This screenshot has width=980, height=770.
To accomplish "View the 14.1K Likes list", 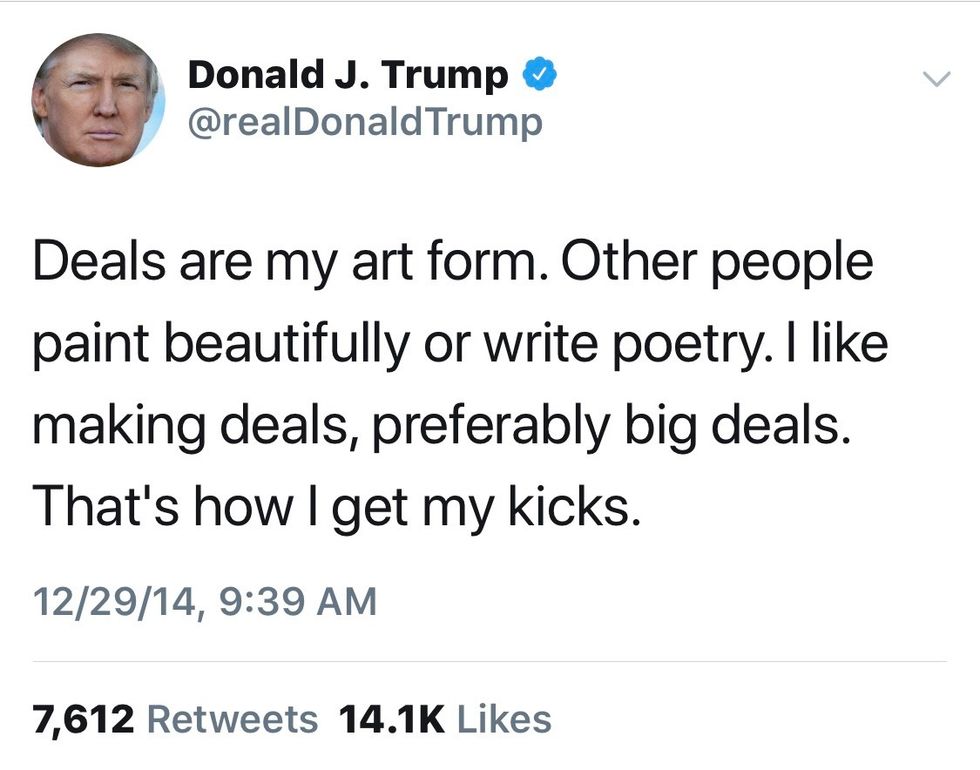I will [x=445, y=718].
